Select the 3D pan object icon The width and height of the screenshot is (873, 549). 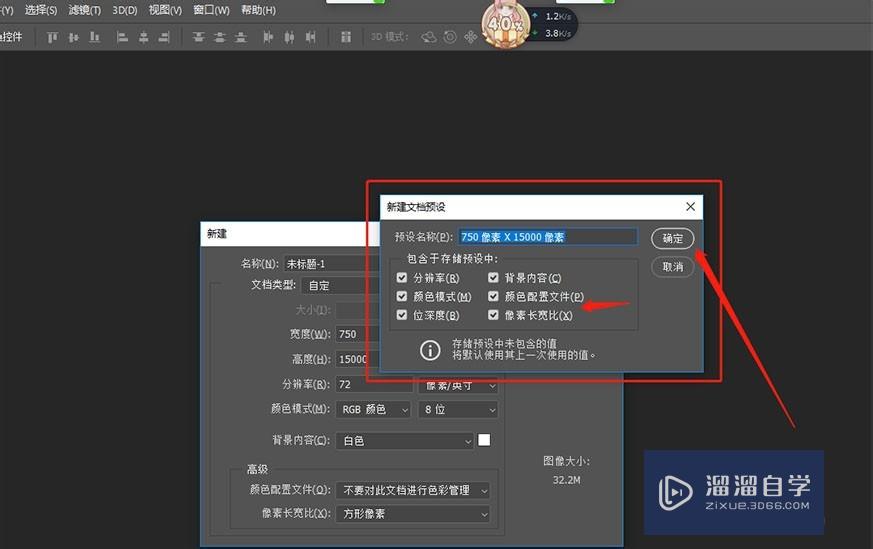pyautogui.click(x=471, y=37)
